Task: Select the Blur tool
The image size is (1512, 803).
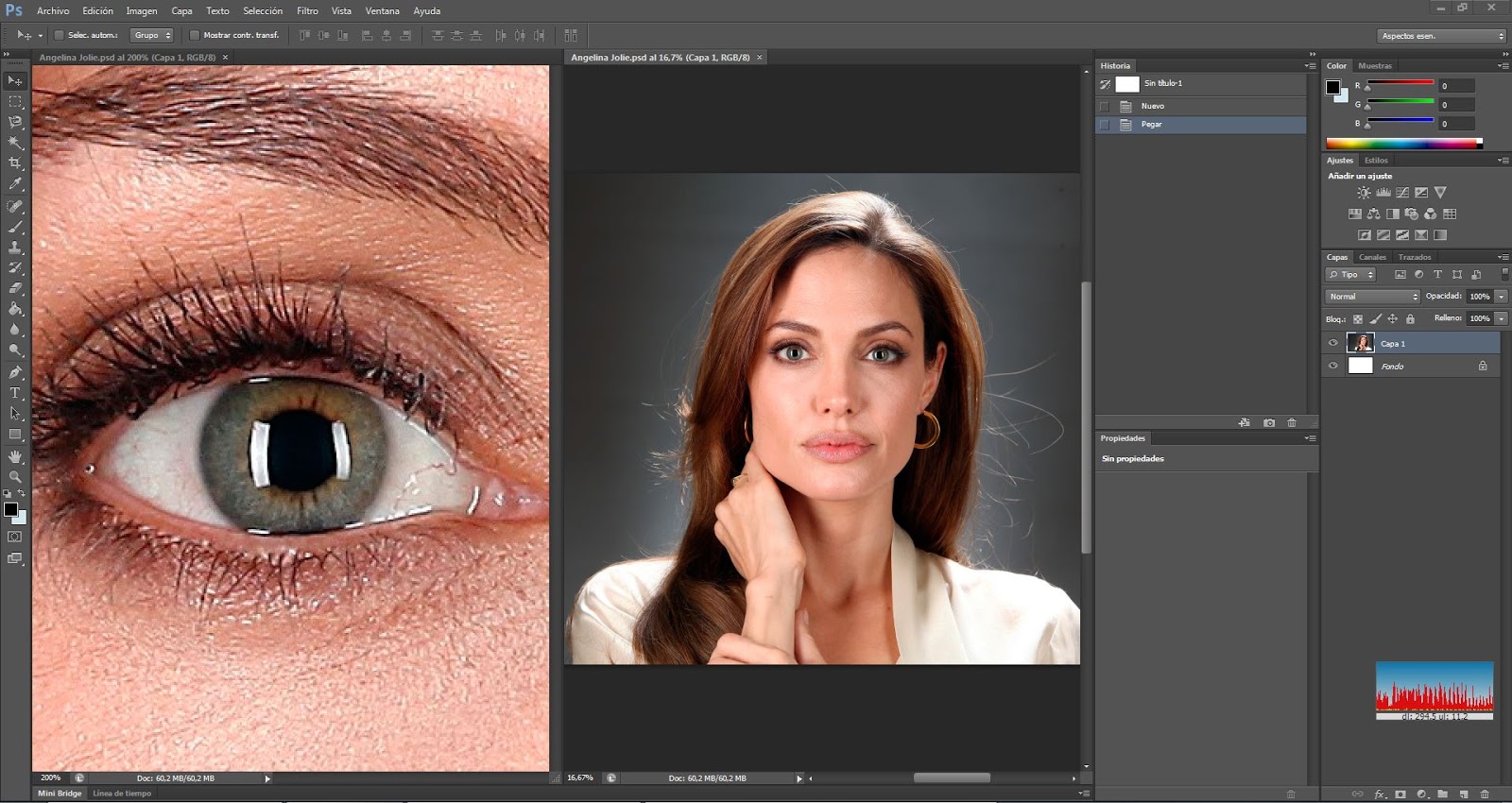Action: [15, 330]
